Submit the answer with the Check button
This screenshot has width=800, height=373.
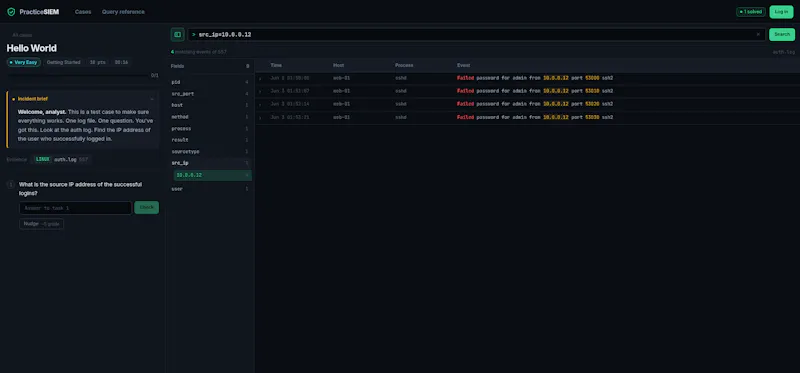(146, 208)
